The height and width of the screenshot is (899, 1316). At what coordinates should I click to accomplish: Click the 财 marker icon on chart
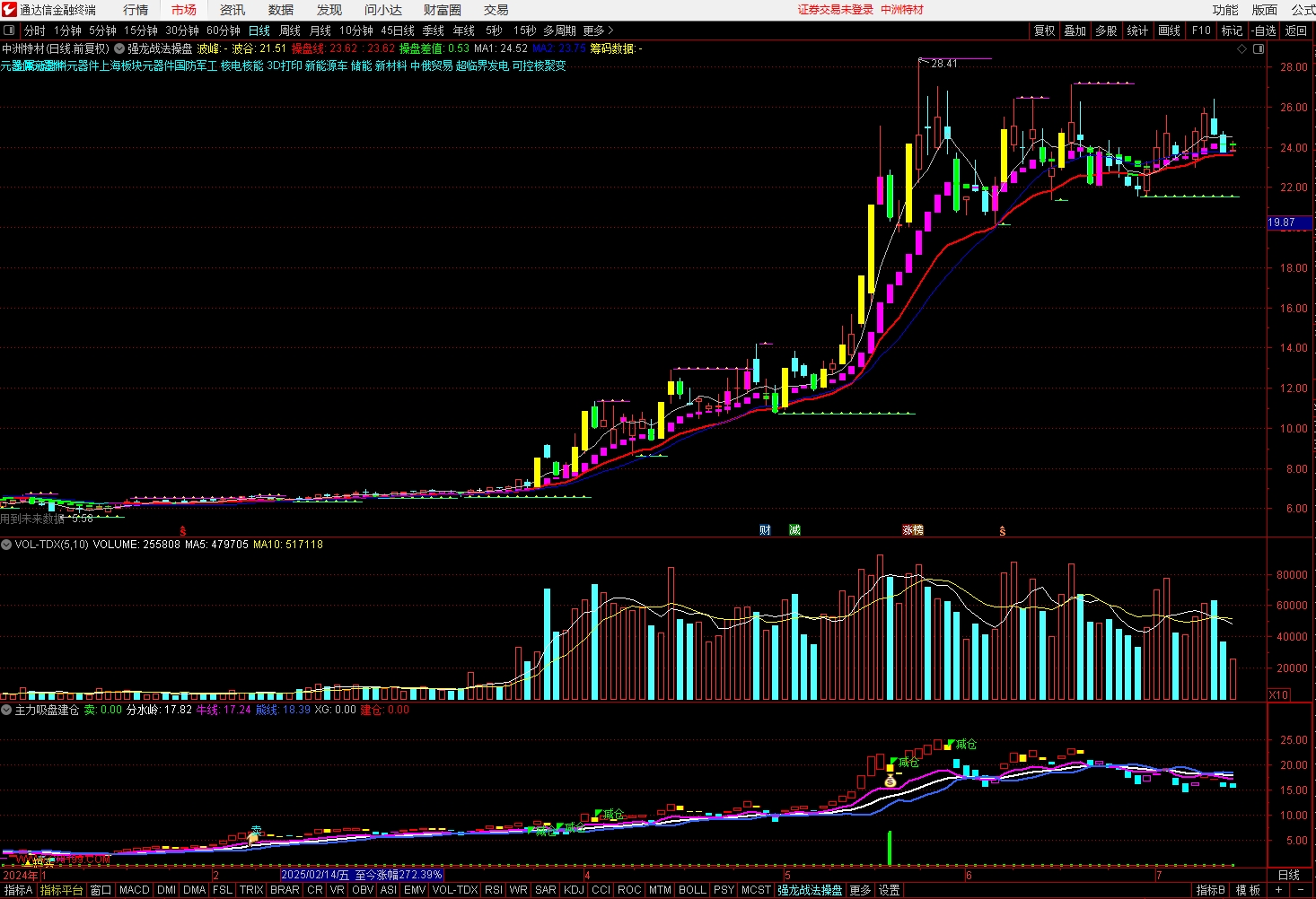(x=765, y=530)
